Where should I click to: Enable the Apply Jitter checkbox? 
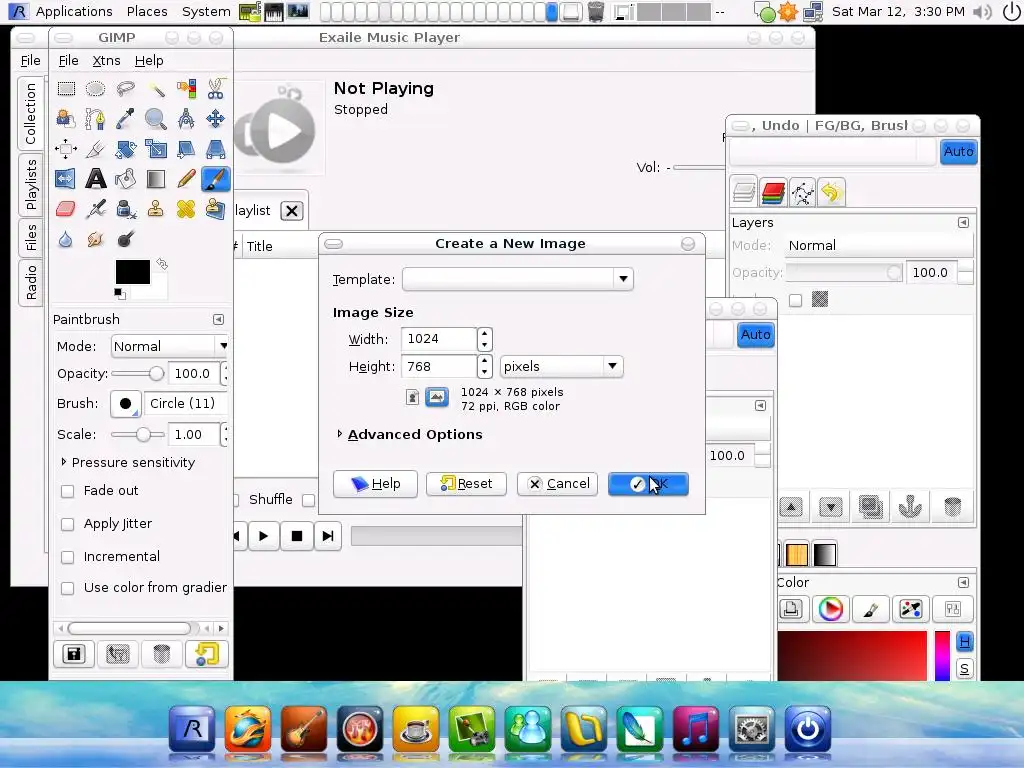click(67, 524)
